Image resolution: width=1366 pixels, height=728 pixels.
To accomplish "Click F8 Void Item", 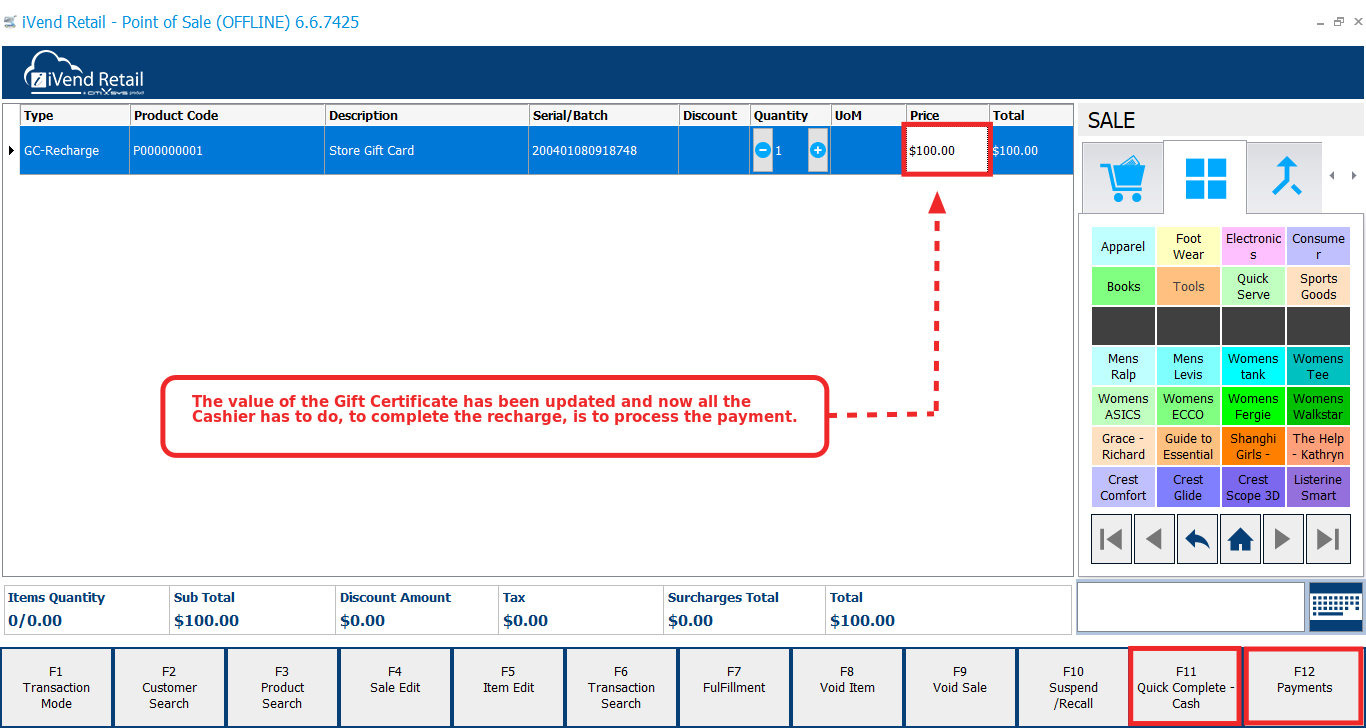I will tap(847, 687).
